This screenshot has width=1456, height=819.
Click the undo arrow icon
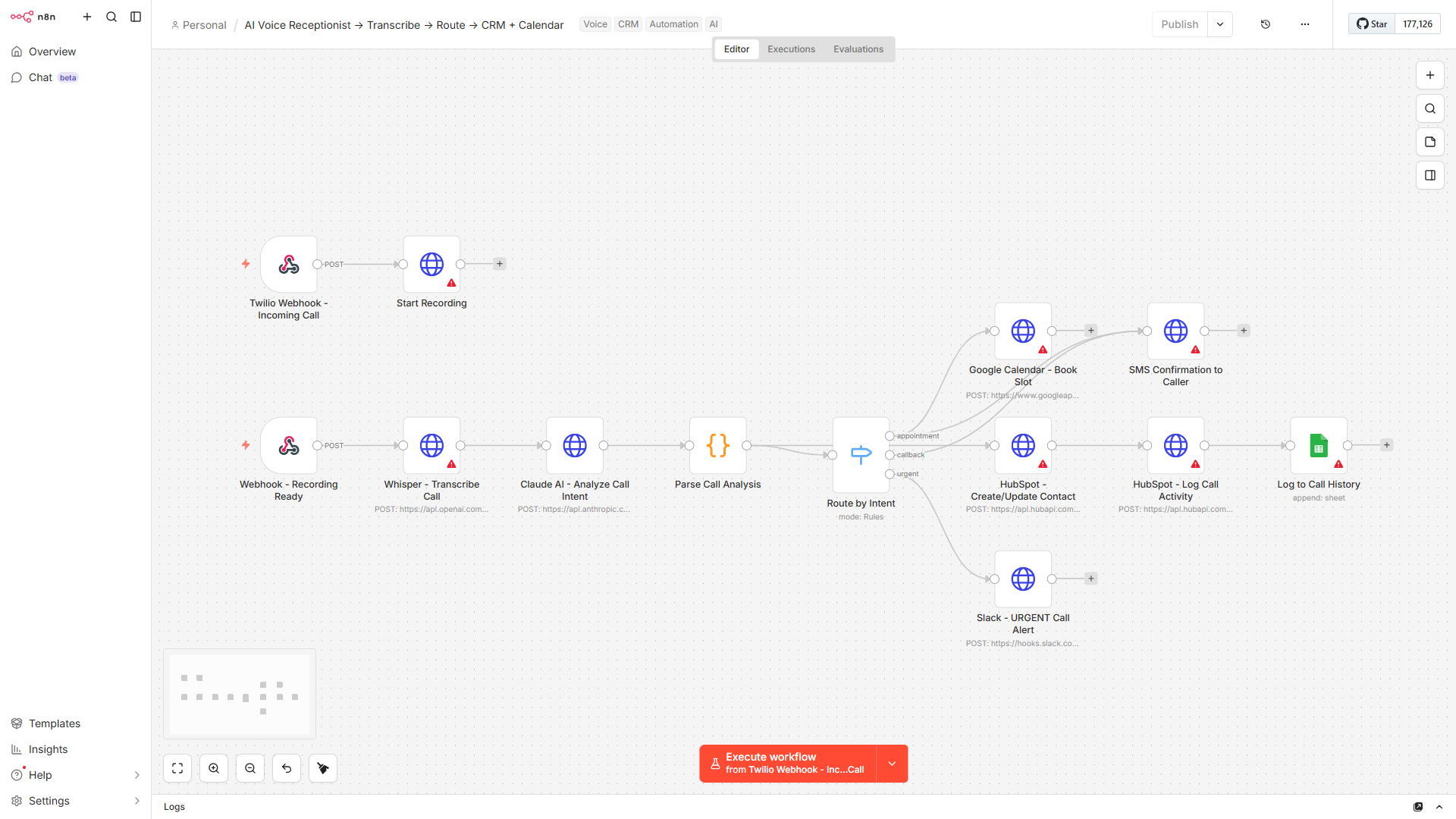click(x=286, y=767)
